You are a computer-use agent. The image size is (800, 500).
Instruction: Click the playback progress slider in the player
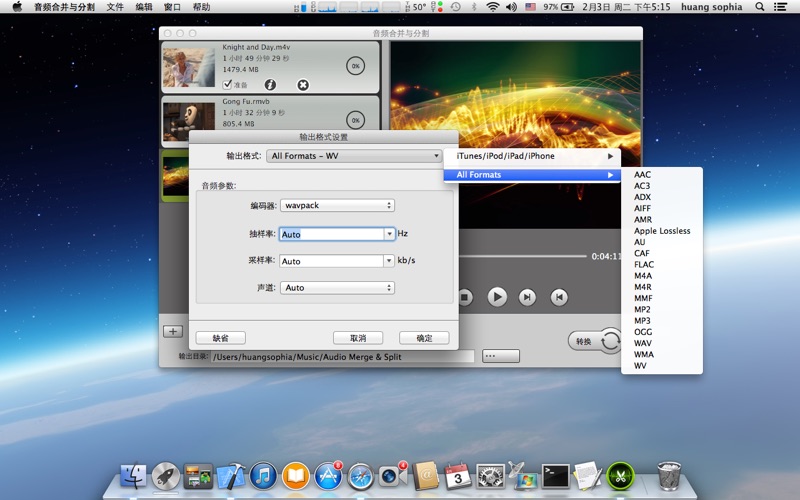coord(520,256)
